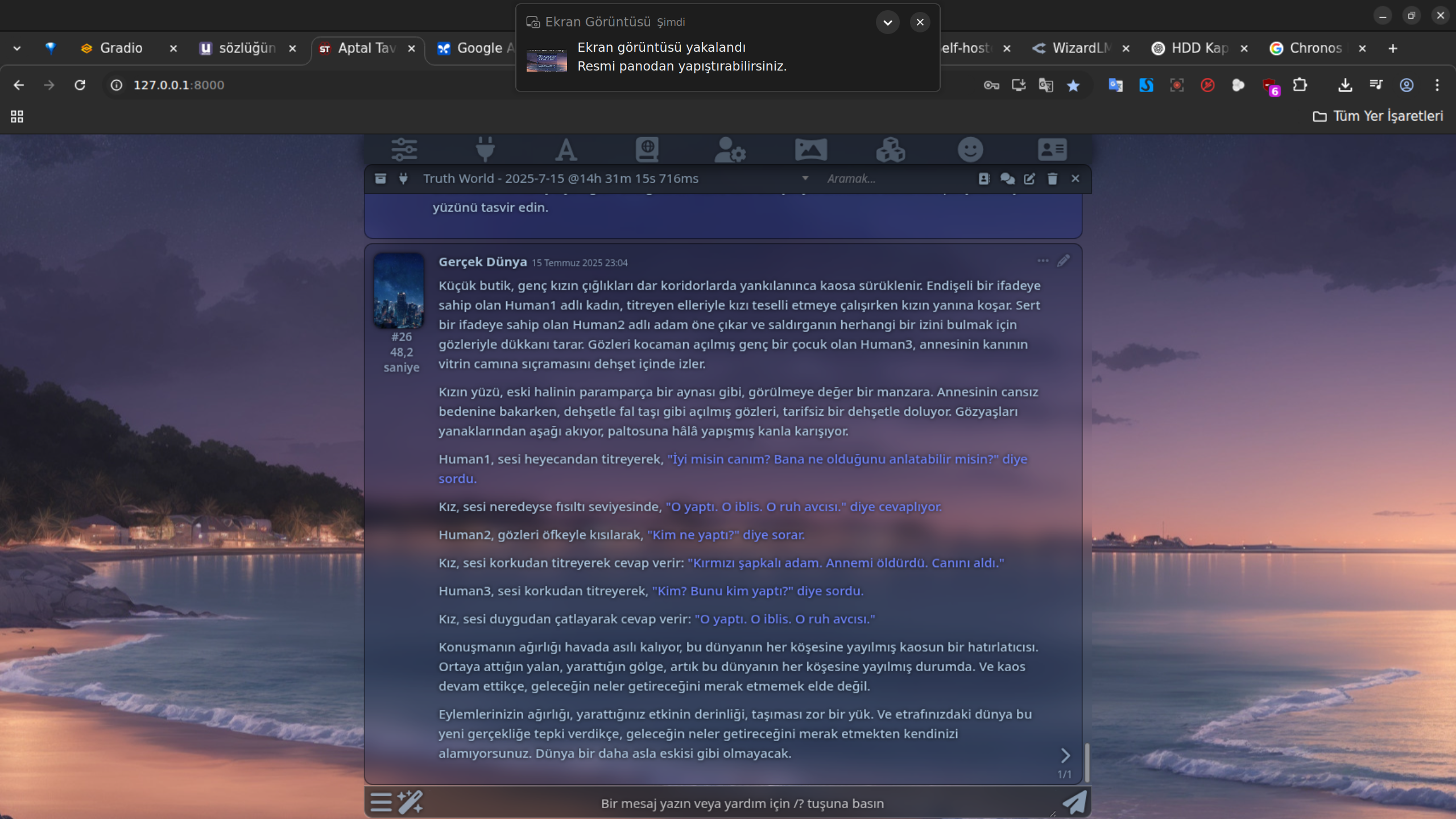Image resolution: width=1456 pixels, height=819 pixels.
Task: Open a new browser tab
Action: (1393, 48)
